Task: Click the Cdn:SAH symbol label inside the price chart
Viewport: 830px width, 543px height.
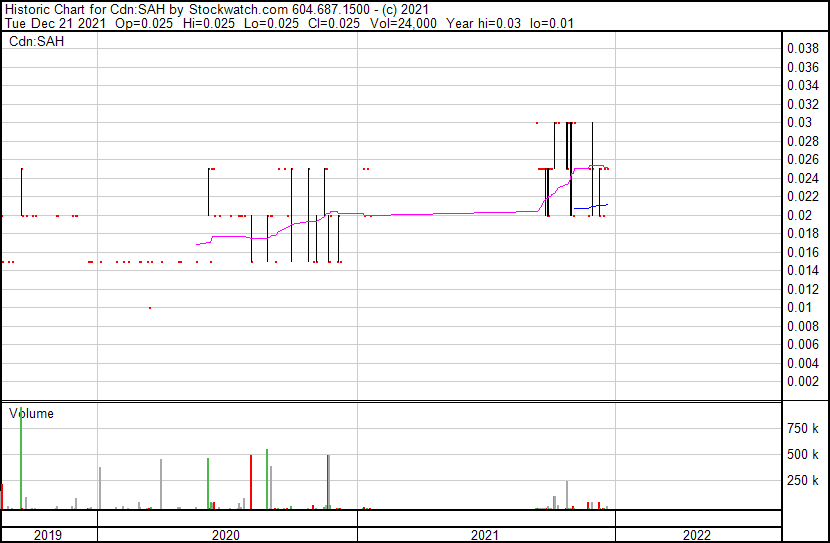Action: pos(35,41)
